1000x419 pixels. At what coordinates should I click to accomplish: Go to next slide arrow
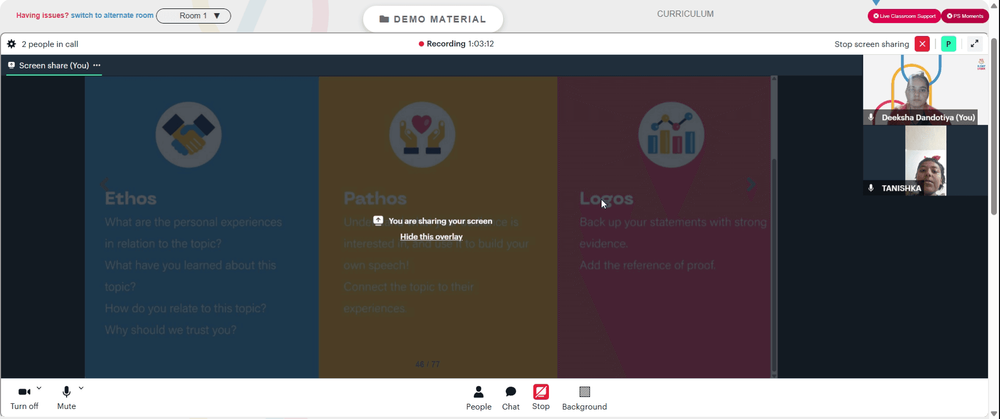pos(751,184)
